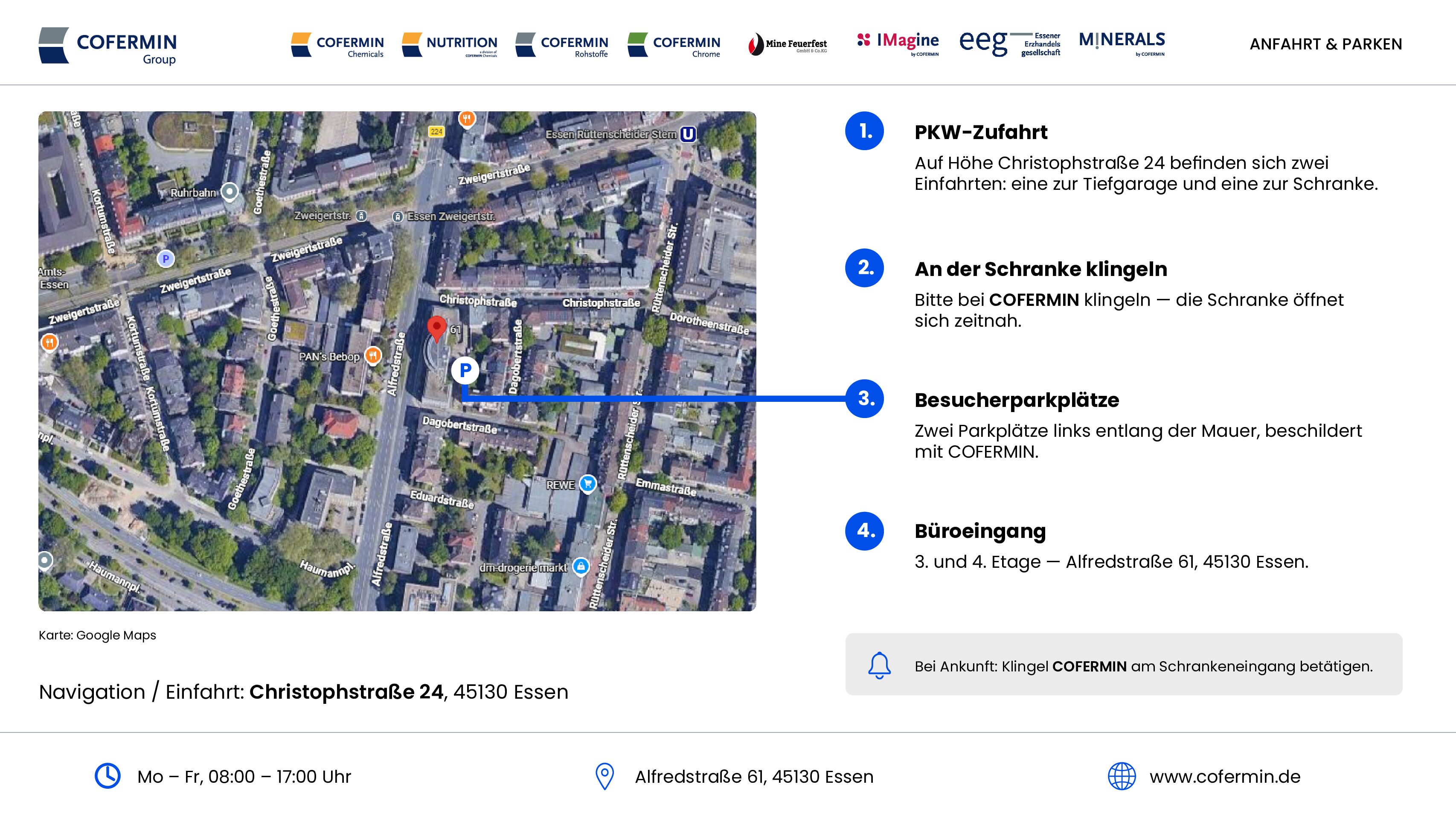The height and width of the screenshot is (819, 1456).
Task: Select the NUTRITION division logo
Action: pyautogui.click(x=449, y=45)
